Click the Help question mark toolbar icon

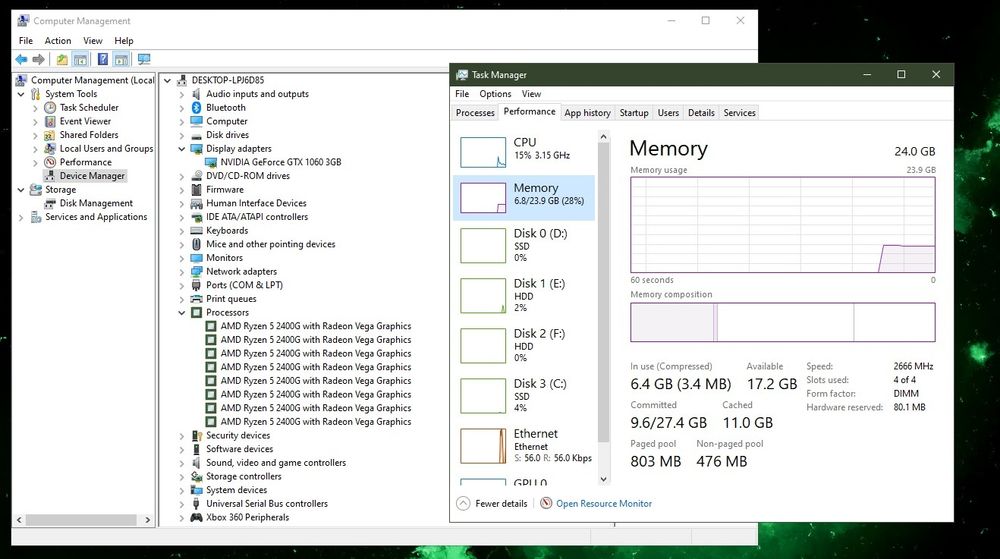coord(103,59)
